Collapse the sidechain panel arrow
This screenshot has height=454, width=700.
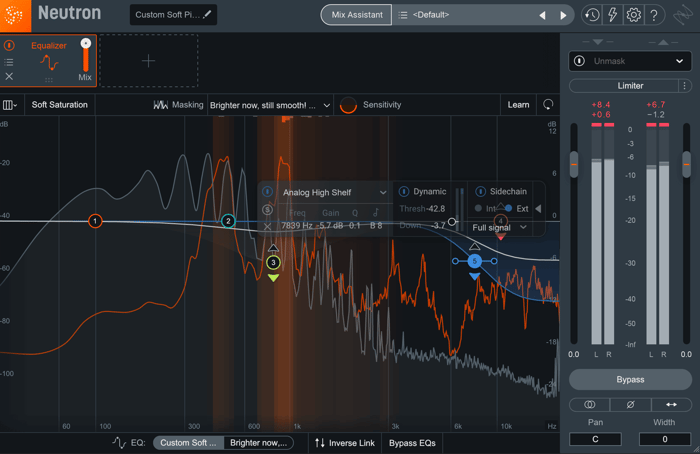click(x=538, y=208)
